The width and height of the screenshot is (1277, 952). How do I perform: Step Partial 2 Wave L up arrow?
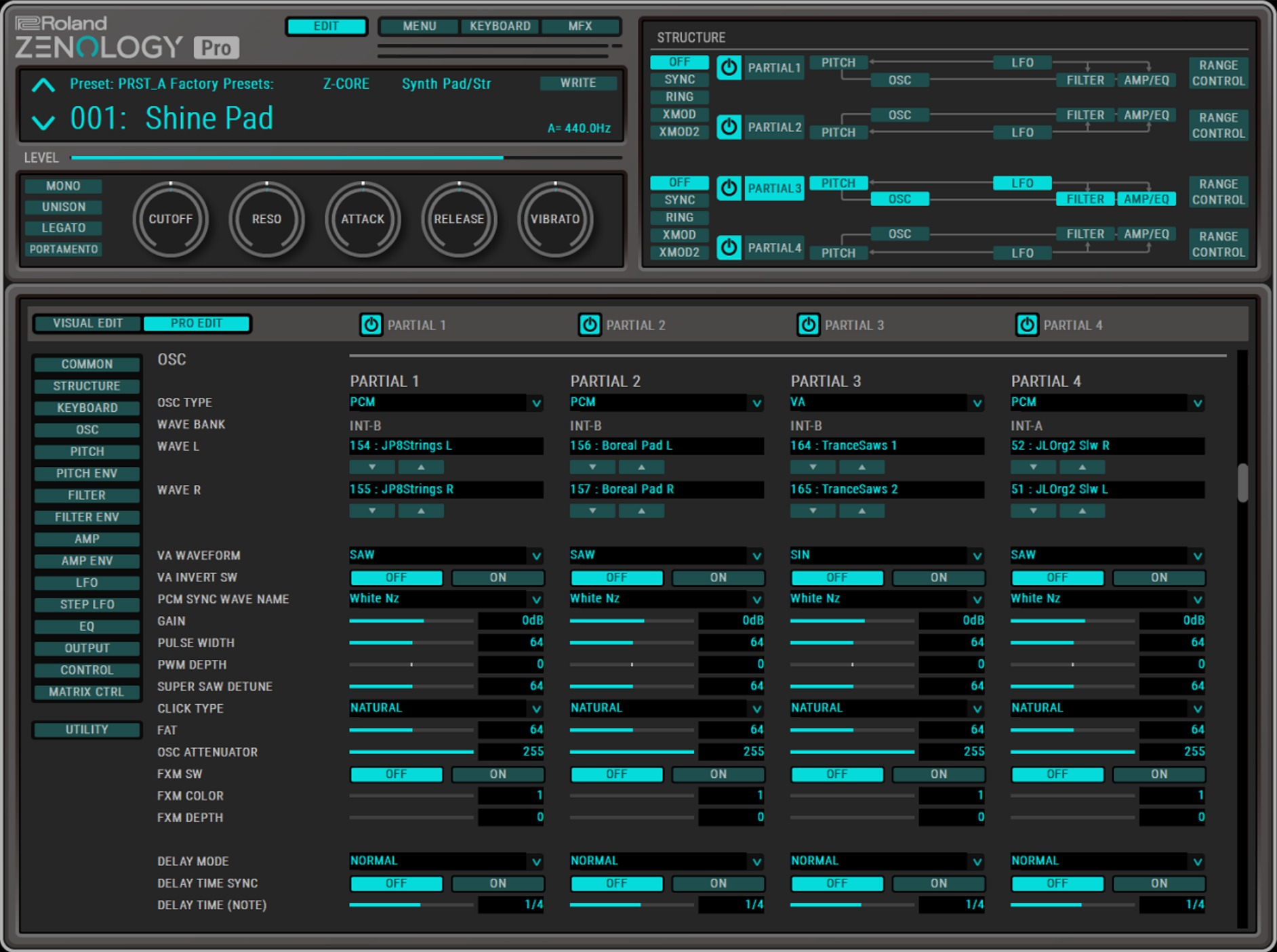click(x=641, y=467)
